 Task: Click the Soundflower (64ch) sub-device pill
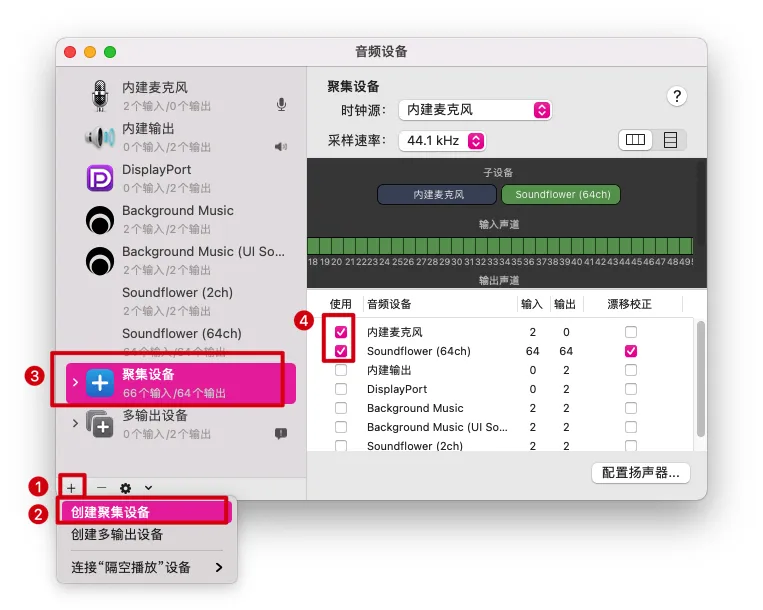[561, 195]
